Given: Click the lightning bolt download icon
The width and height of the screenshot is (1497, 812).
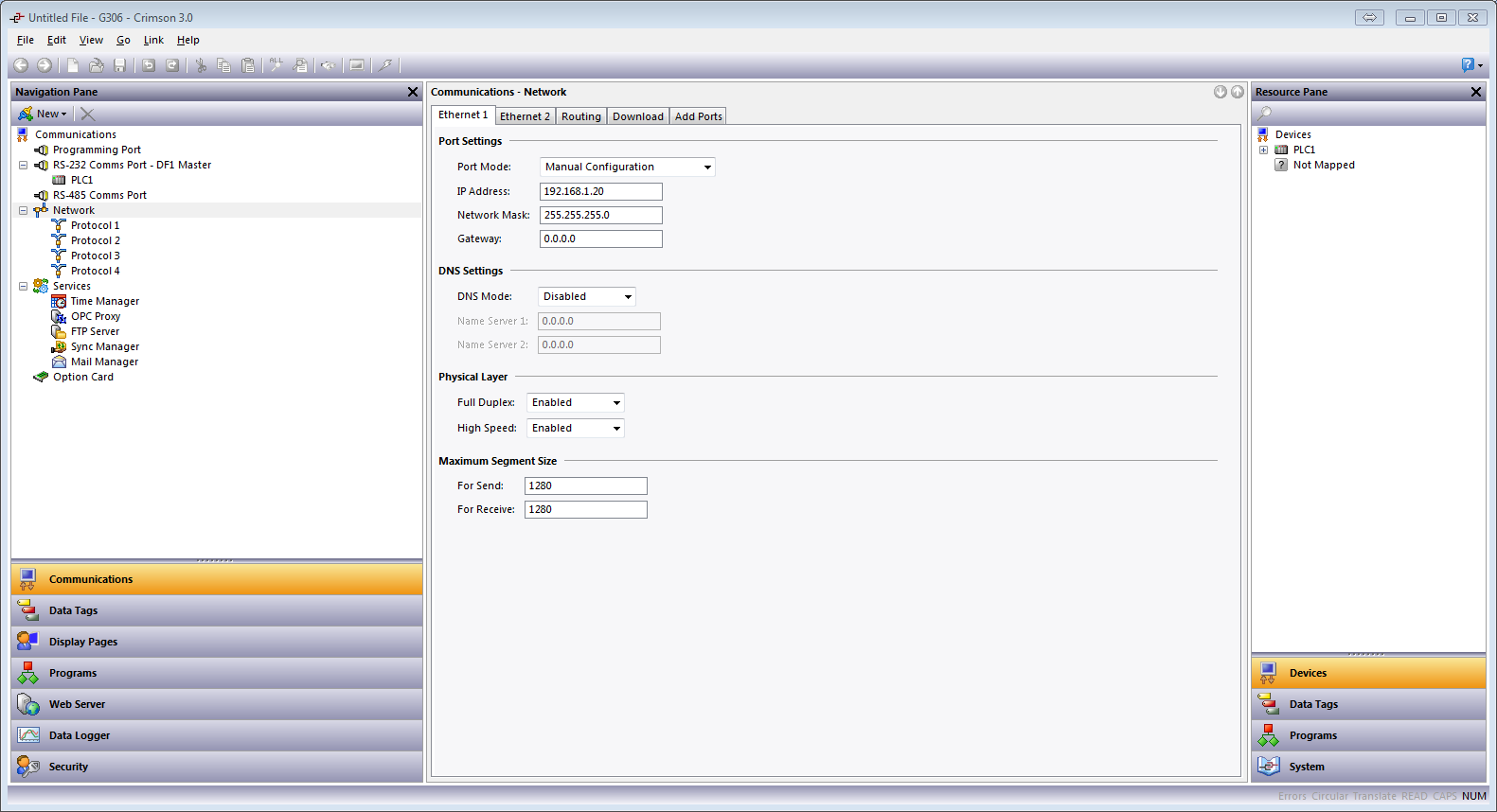Looking at the screenshot, I should [x=385, y=65].
